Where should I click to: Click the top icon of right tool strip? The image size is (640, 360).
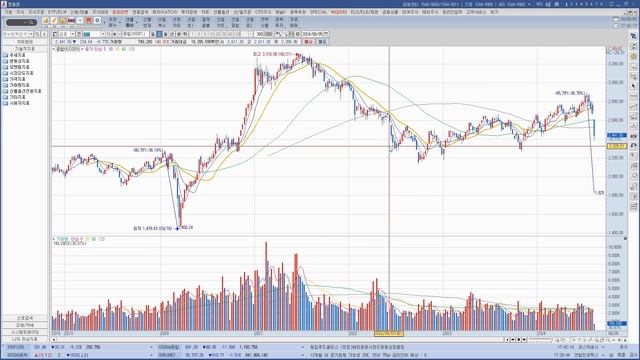[633, 36]
